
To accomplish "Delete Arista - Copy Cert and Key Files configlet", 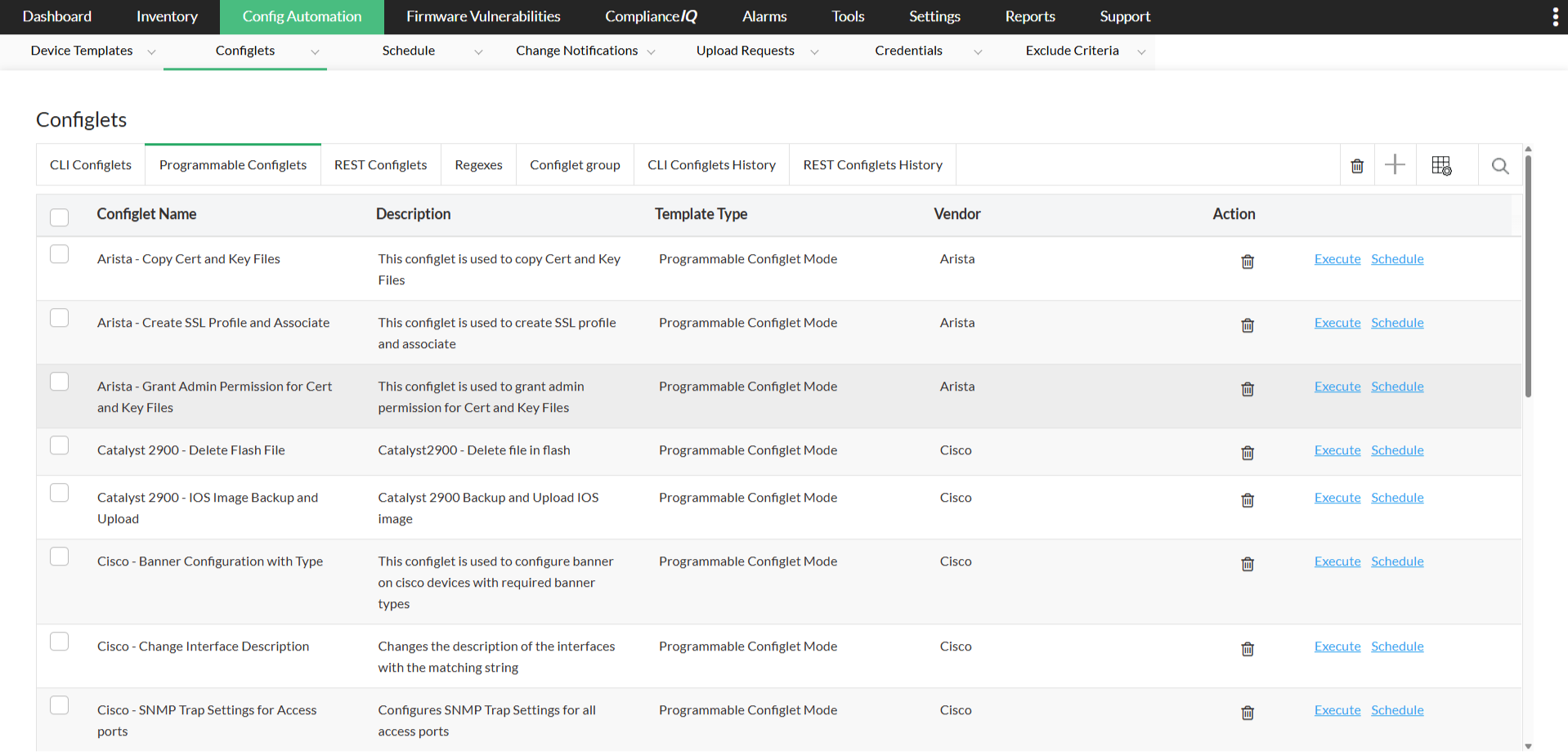I will [1248, 262].
